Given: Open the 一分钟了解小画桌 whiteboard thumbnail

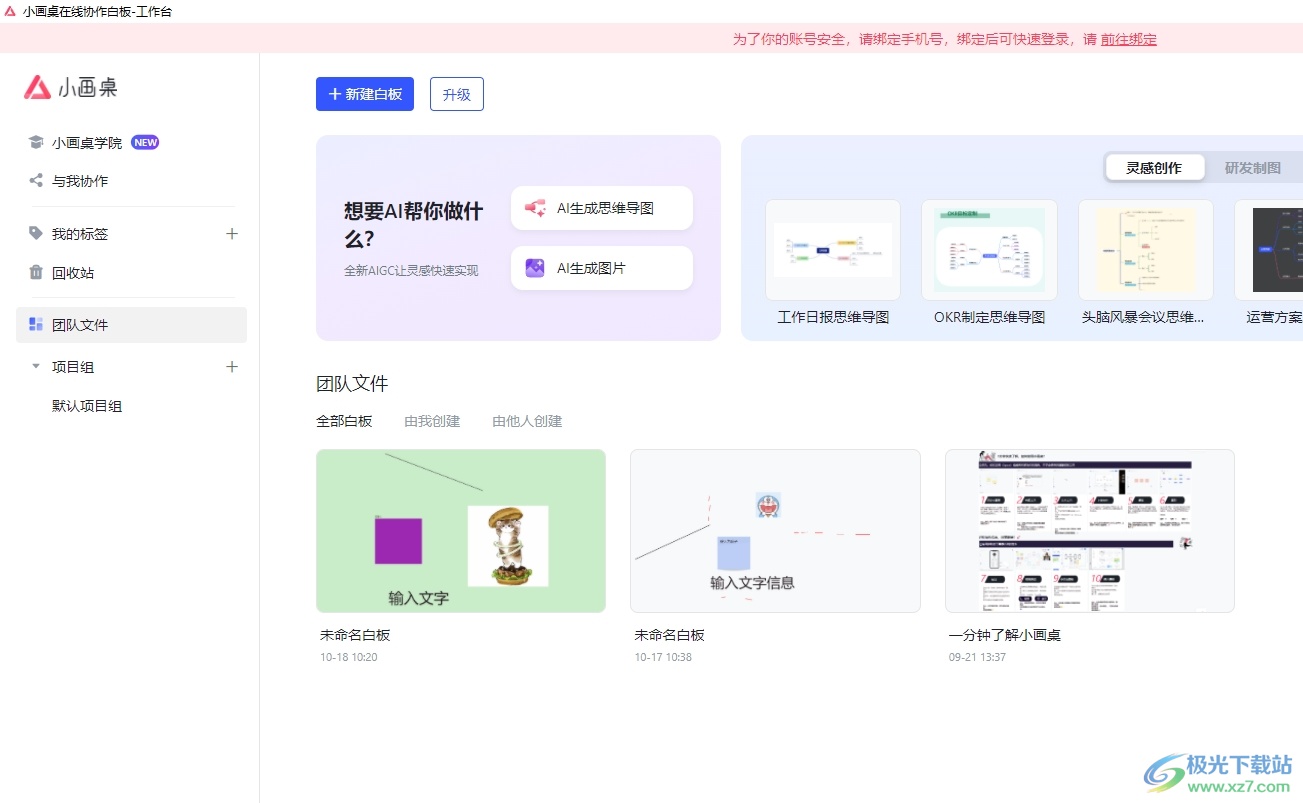Looking at the screenshot, I should [1090, 531].
